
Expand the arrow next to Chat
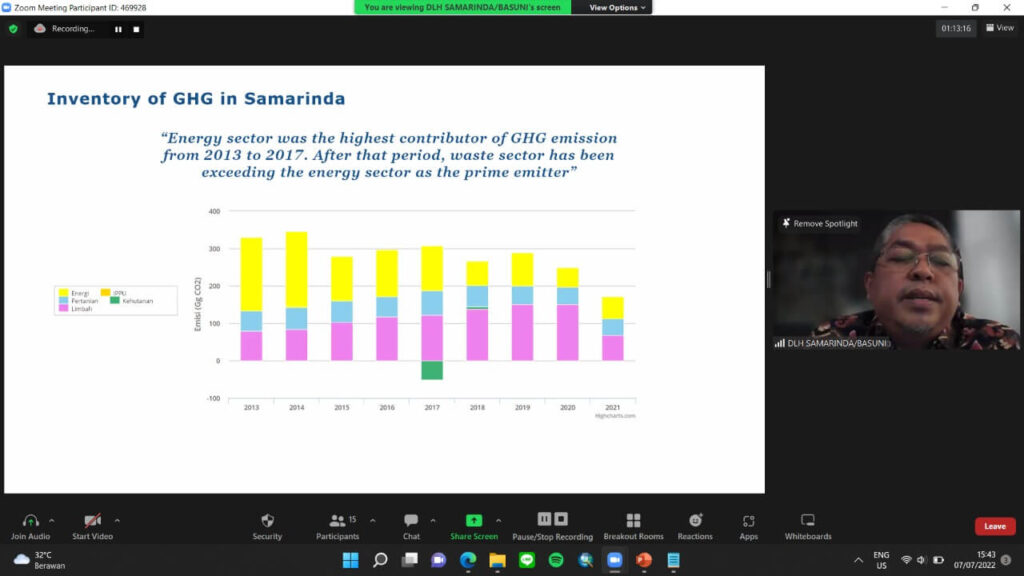(432, 520)
